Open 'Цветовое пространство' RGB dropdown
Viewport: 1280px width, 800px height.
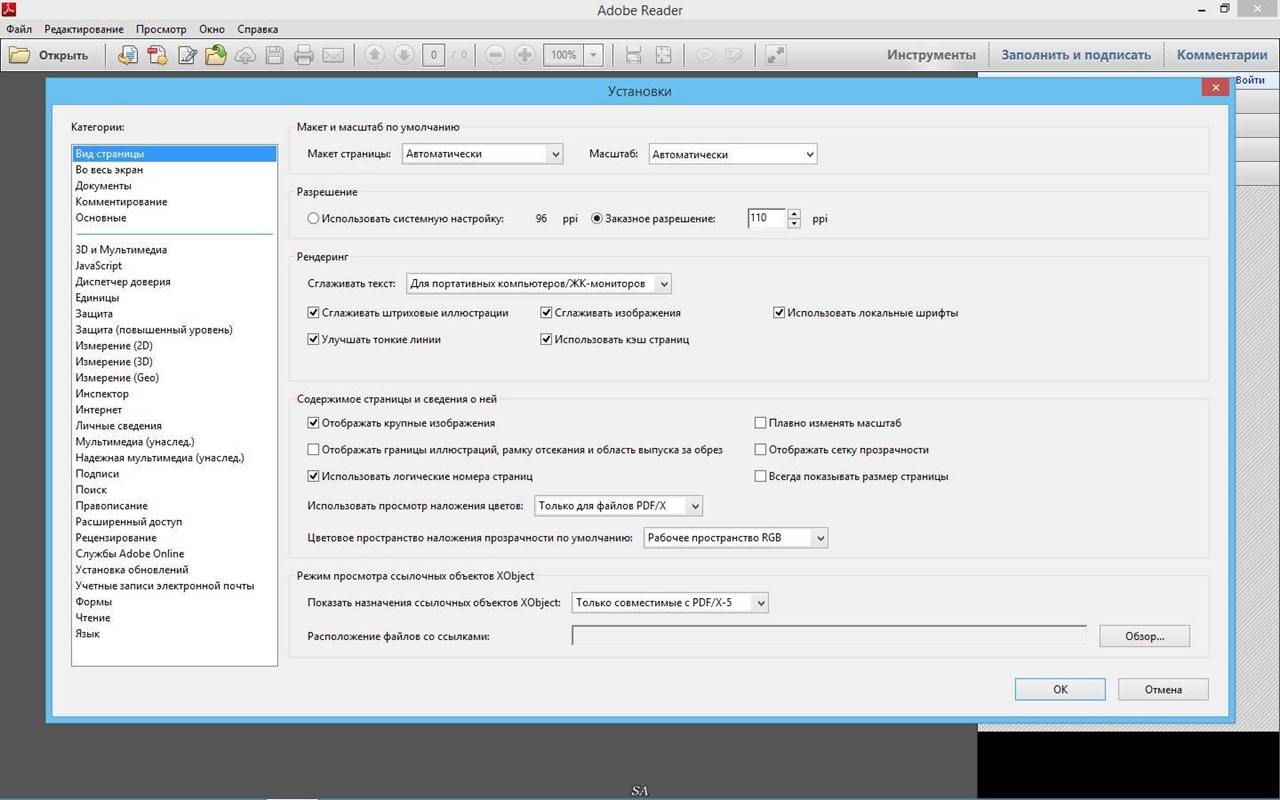point(735,538)
